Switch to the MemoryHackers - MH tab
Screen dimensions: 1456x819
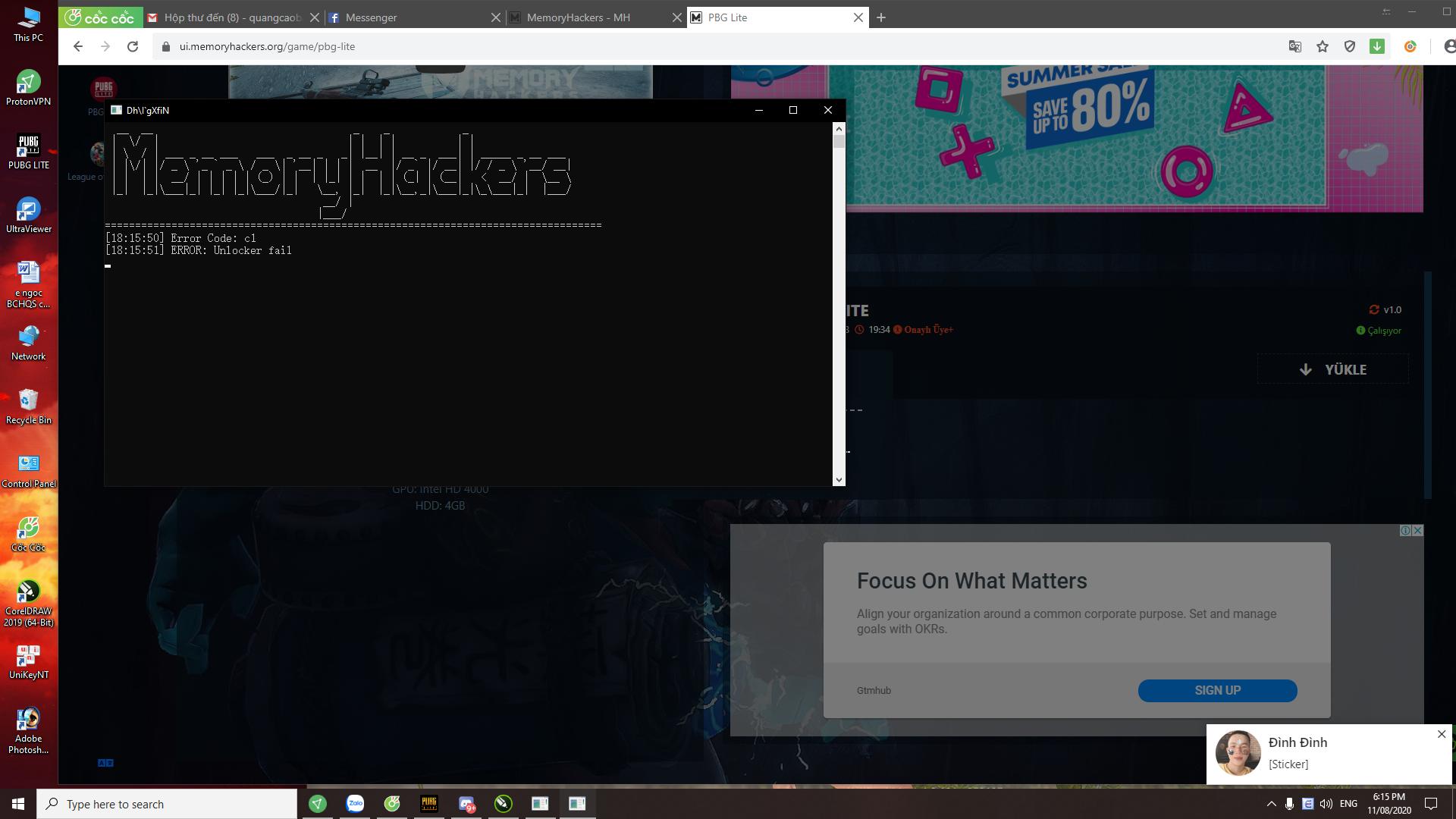(x=595, y=17)
